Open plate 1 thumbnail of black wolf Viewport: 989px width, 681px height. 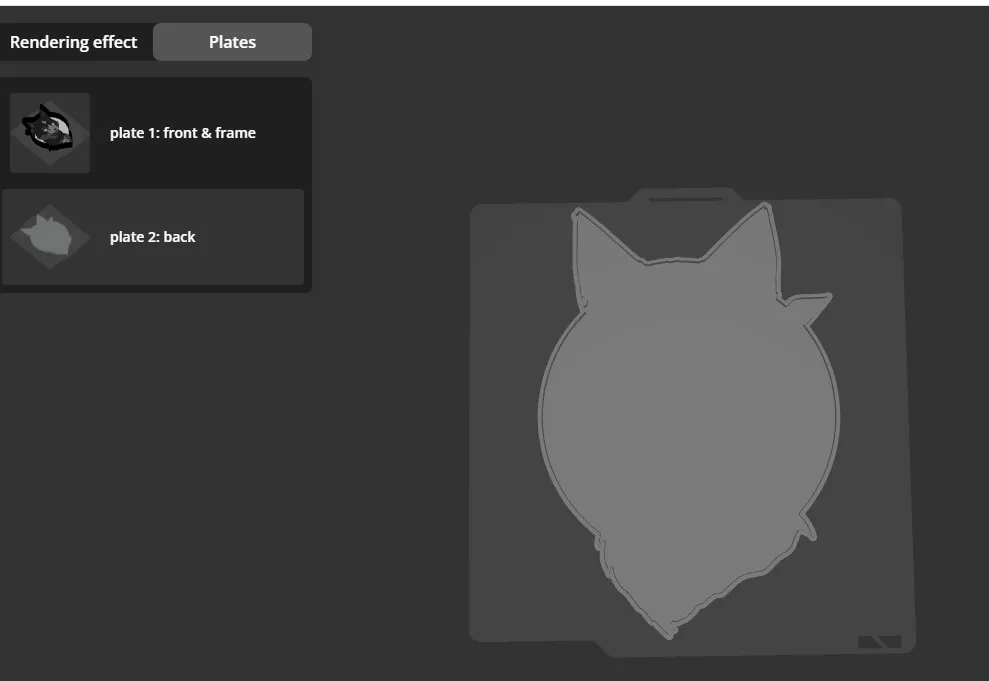point(50,133)
